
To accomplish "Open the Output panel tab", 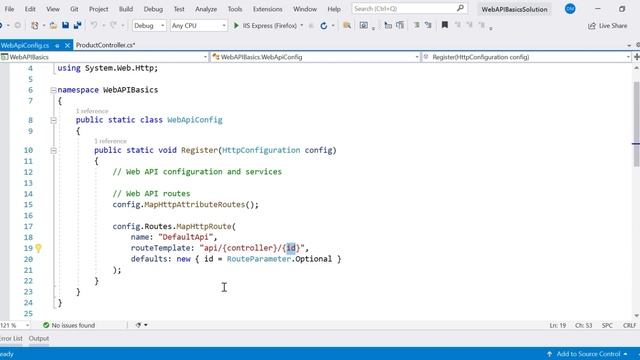I will 39,339.
